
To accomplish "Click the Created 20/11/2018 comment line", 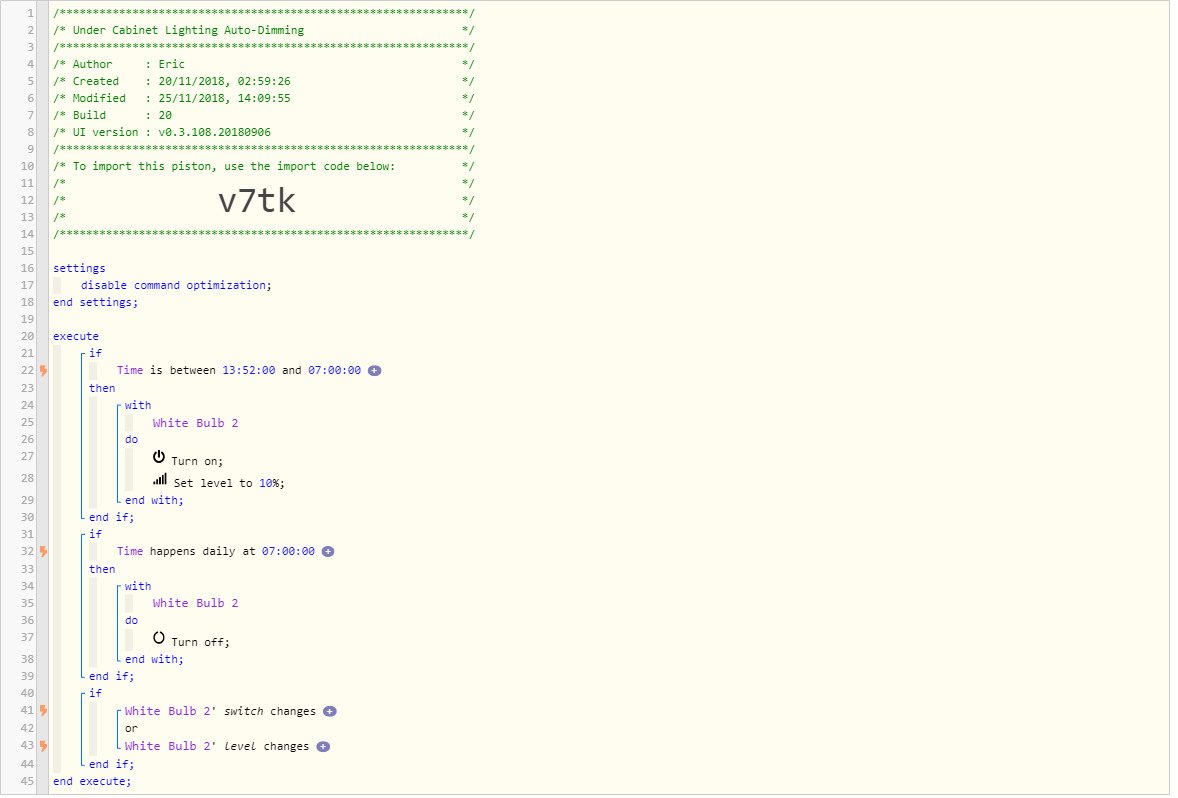I will [x=264, y=81].
